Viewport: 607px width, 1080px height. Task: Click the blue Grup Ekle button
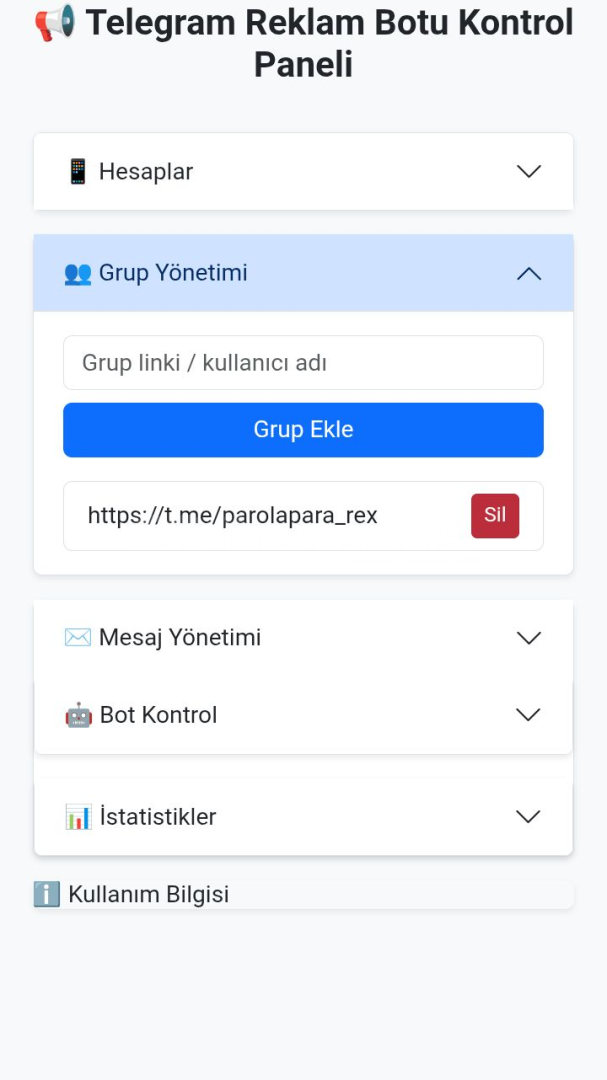click(x=303, y=430)
